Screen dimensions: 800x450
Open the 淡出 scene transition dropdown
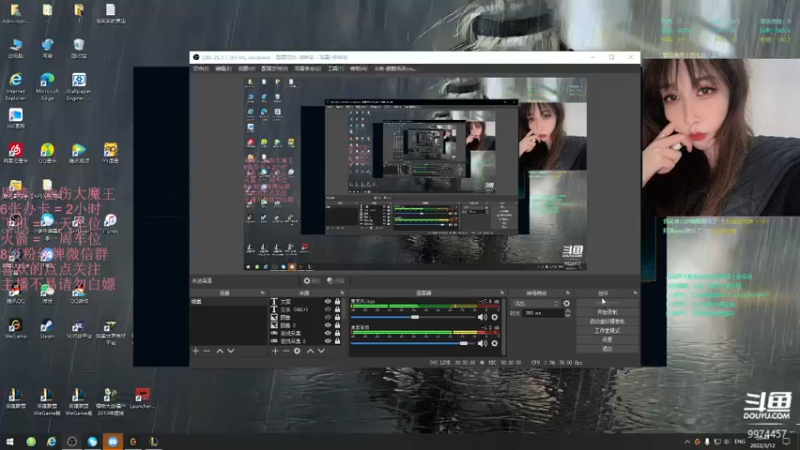point(536,303)
